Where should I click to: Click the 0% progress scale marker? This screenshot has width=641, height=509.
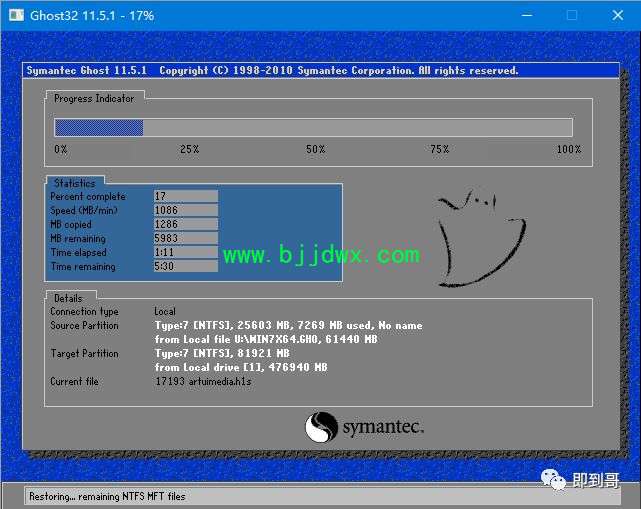click(61, 149)
